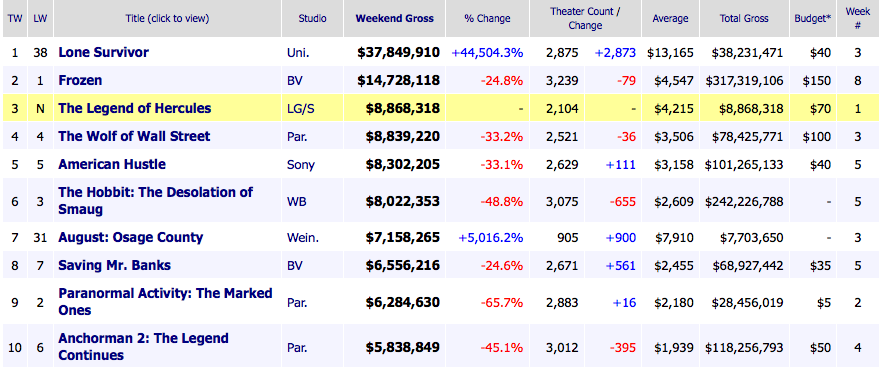879x367 pixels.
Task: Open the Frozen title link
Action: click(80, 80)
